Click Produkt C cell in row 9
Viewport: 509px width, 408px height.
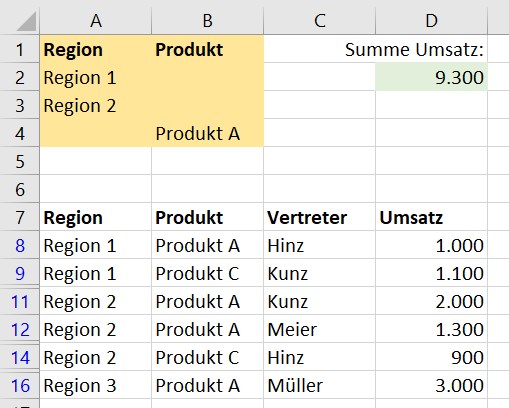pyautogui.click(x=207, y=273)
